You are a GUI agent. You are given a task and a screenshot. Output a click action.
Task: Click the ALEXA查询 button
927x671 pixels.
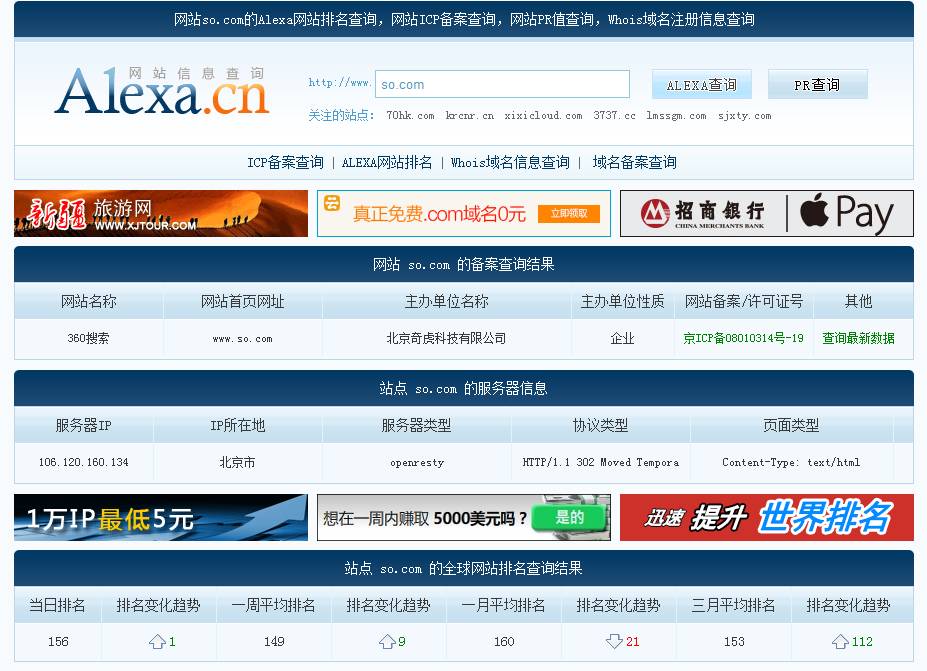click(x=701, y=85)
